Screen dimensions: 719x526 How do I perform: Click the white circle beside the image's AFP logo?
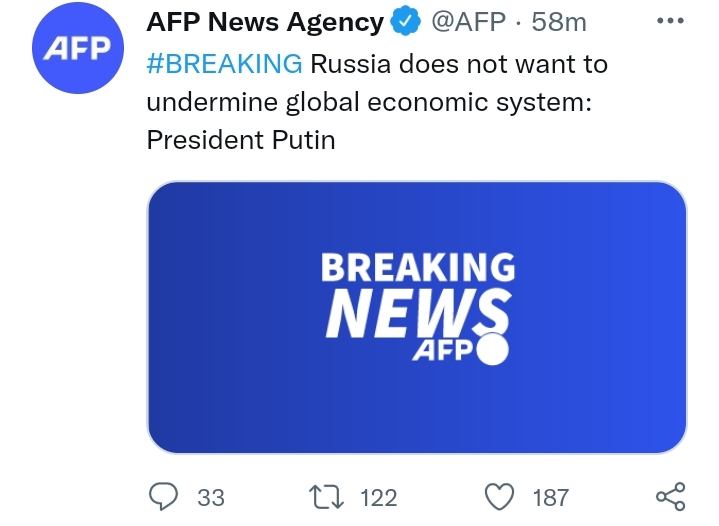(490, 351)
